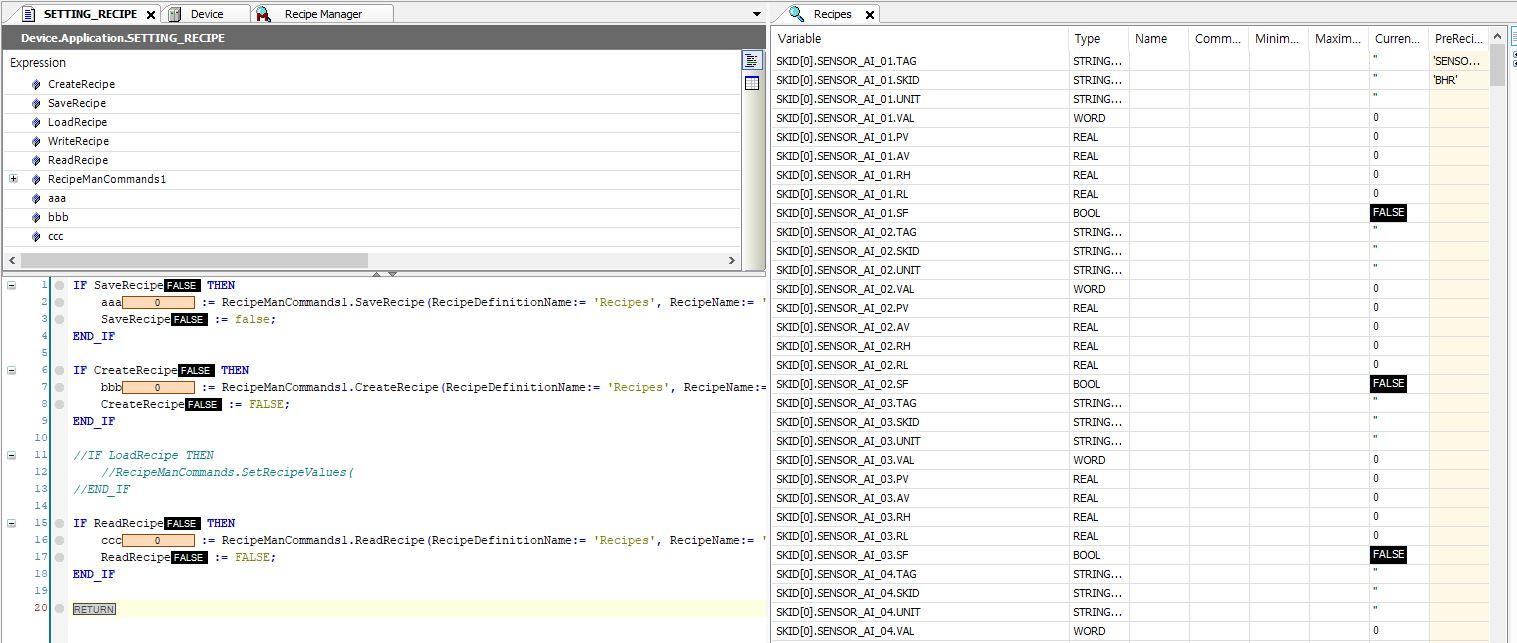Click the SETTING_RECIPE document icon
The width and height of the screenshot is (1517, 643).
click(x=30, y=14)
